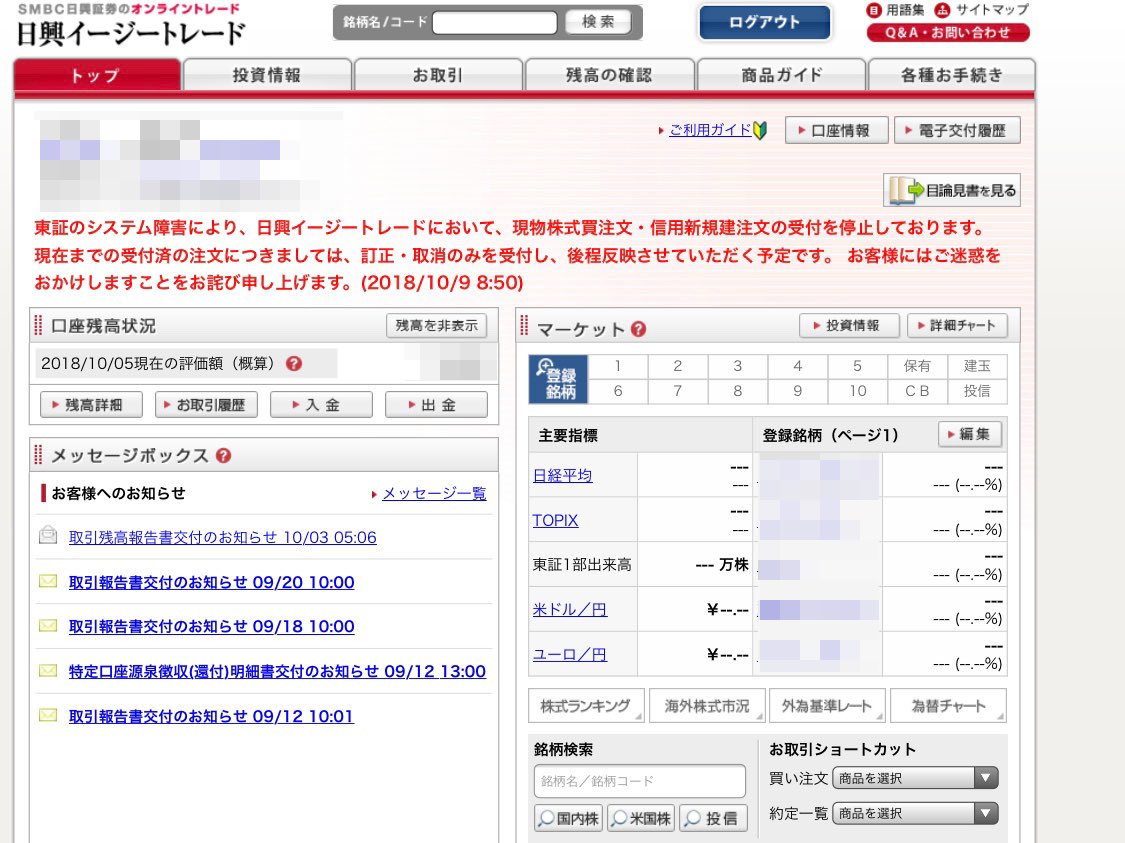Viewport: 1125px width, 843px height.
Task: Switch to the 投資情報 tab
Action: click(x=267, y=75)
